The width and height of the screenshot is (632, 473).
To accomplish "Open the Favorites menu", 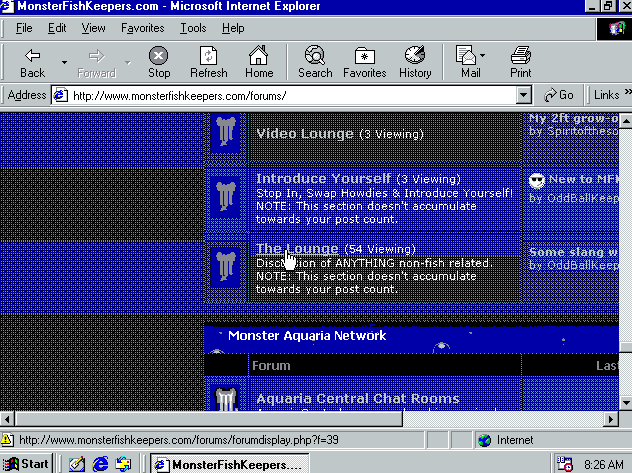I will click(142, 28).
